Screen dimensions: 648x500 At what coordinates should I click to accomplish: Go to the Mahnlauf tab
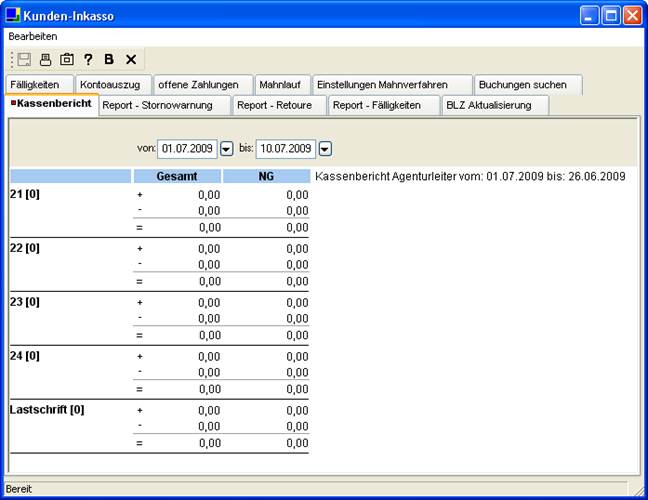tap(279, 85)
